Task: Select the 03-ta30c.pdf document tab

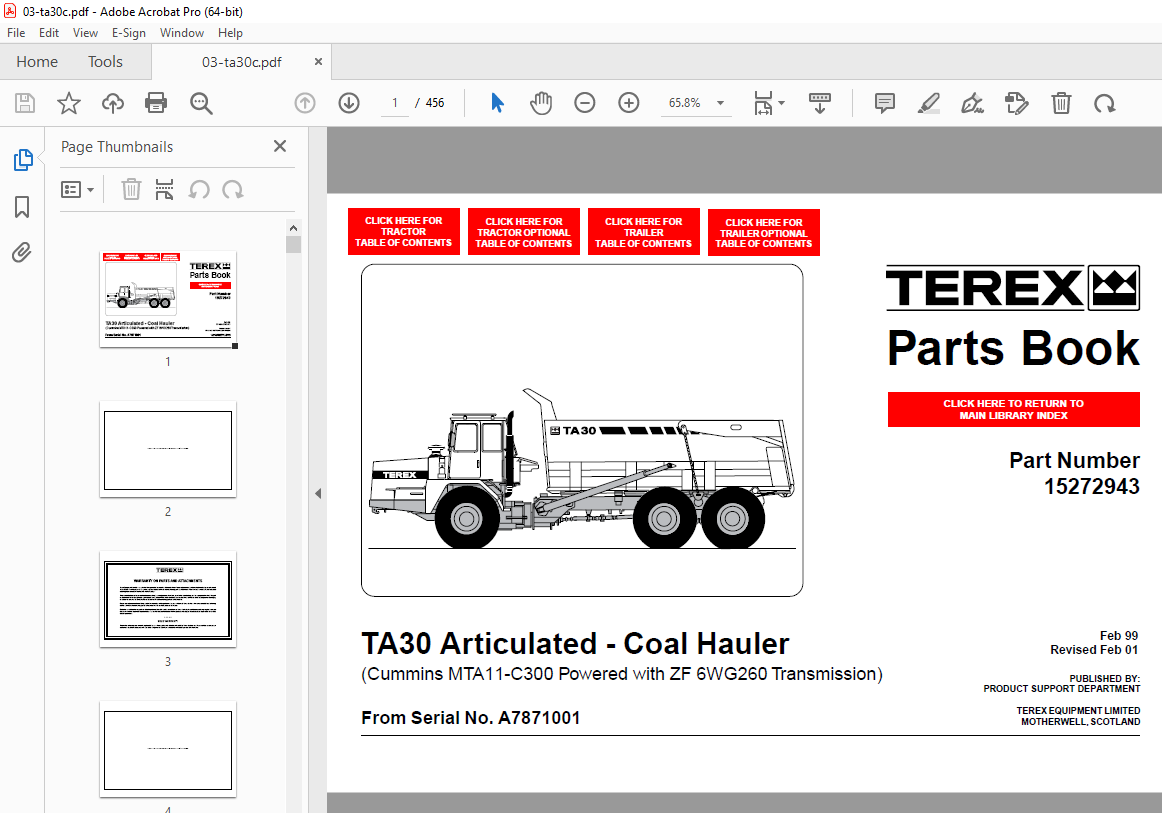Action: tap(242, 62)
